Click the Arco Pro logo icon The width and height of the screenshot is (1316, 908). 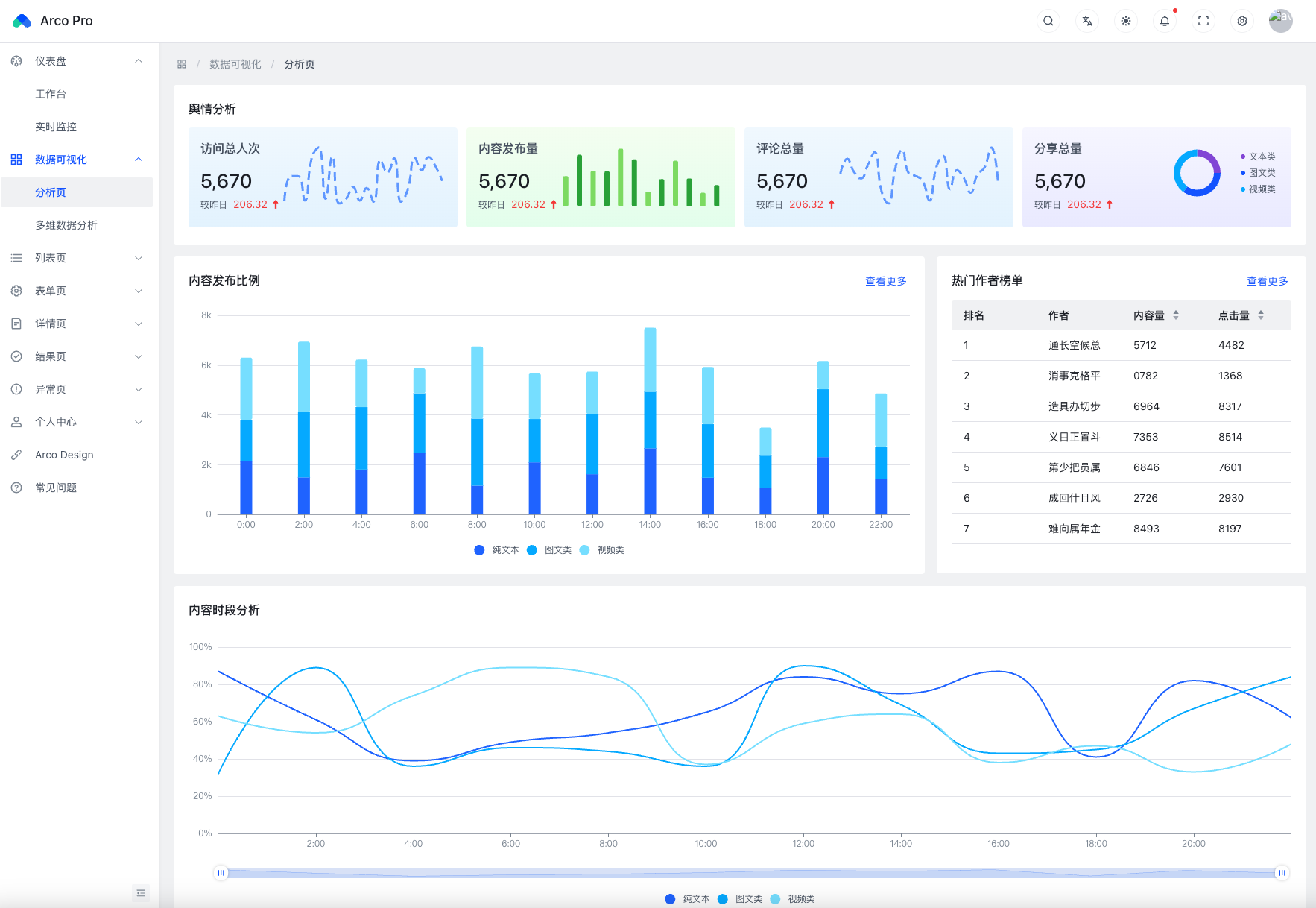click(x=22, y=21)
